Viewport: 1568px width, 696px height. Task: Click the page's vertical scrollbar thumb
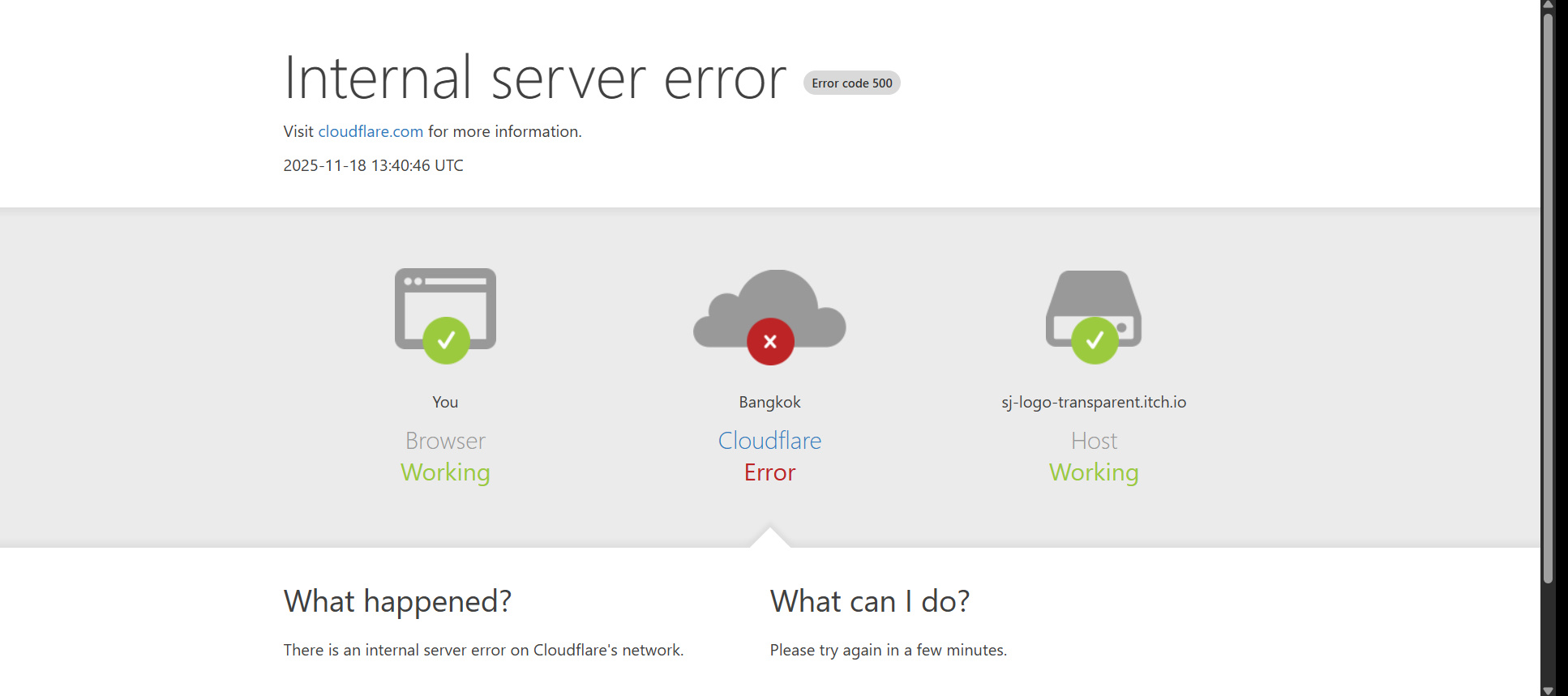[1548, 298]
